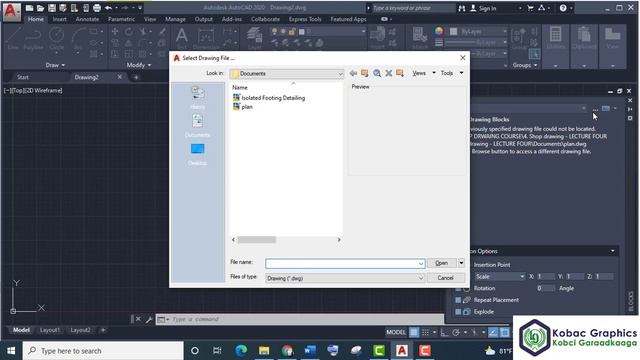Click the Back arrow in file dialog
Screen dimensions: 640x360
click(353, 73)
